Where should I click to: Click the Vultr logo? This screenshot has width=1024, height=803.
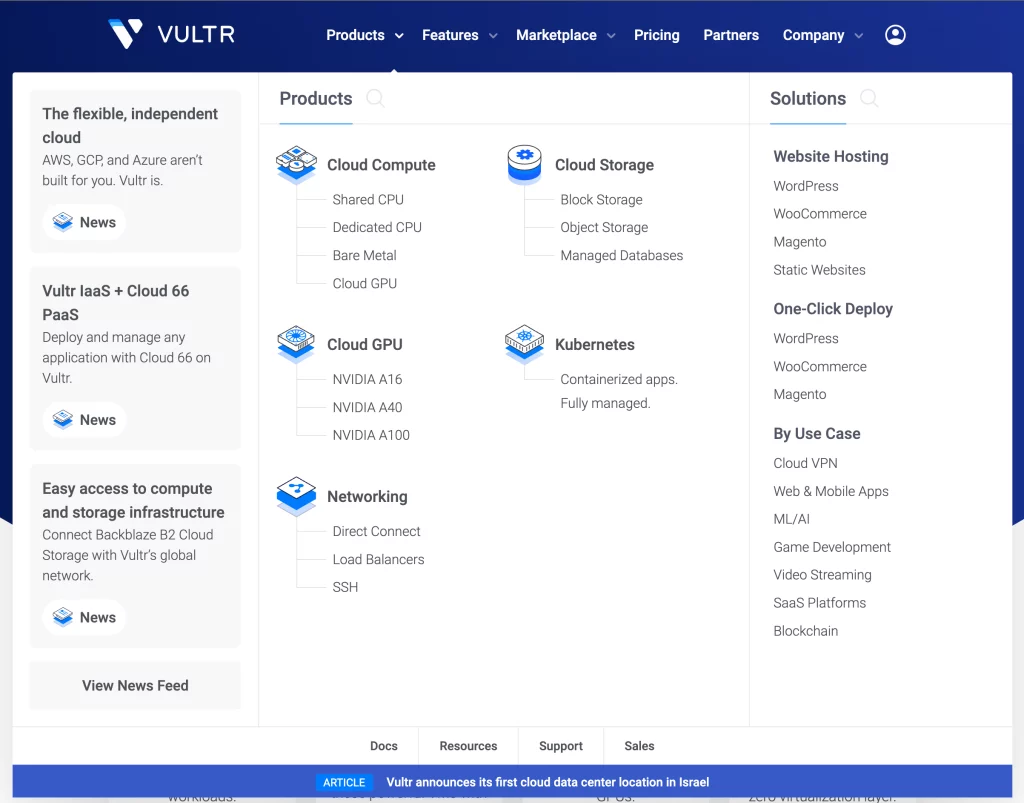[x=171, y=34]
